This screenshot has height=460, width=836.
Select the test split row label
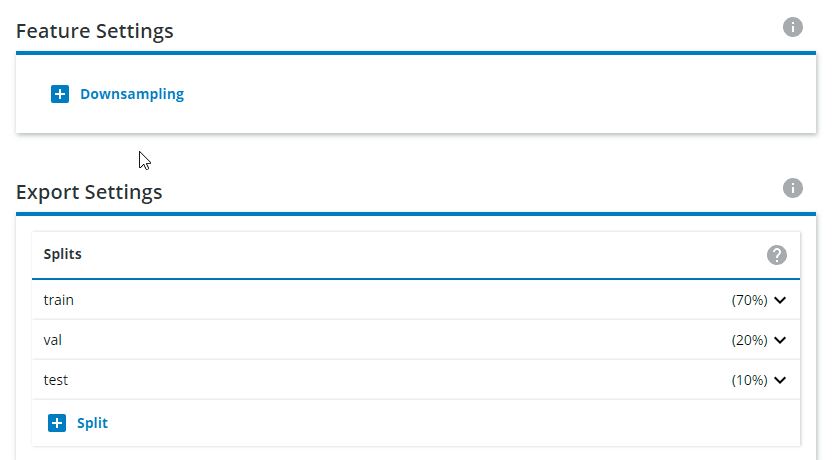click(56, 380)
